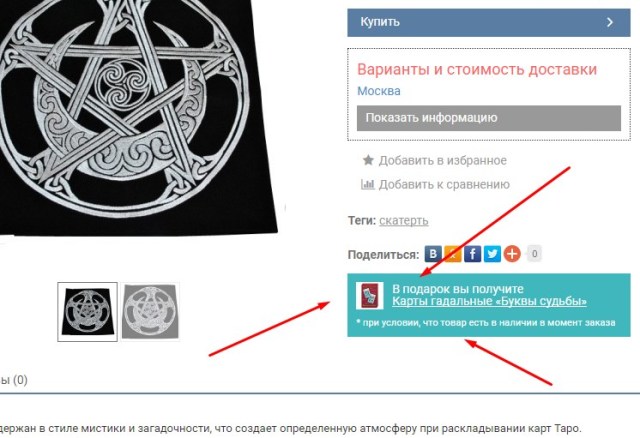This screenshot has width=640, height=438.
Task: Share via the Twitter bird icon
Action: 492,254
